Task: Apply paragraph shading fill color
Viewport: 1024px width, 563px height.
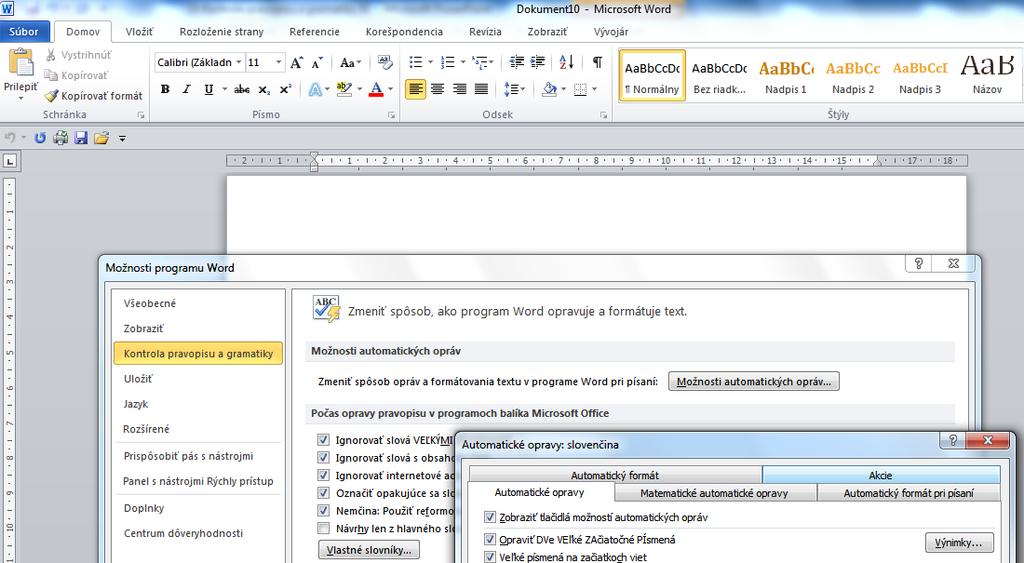Action: pos(549,89)
